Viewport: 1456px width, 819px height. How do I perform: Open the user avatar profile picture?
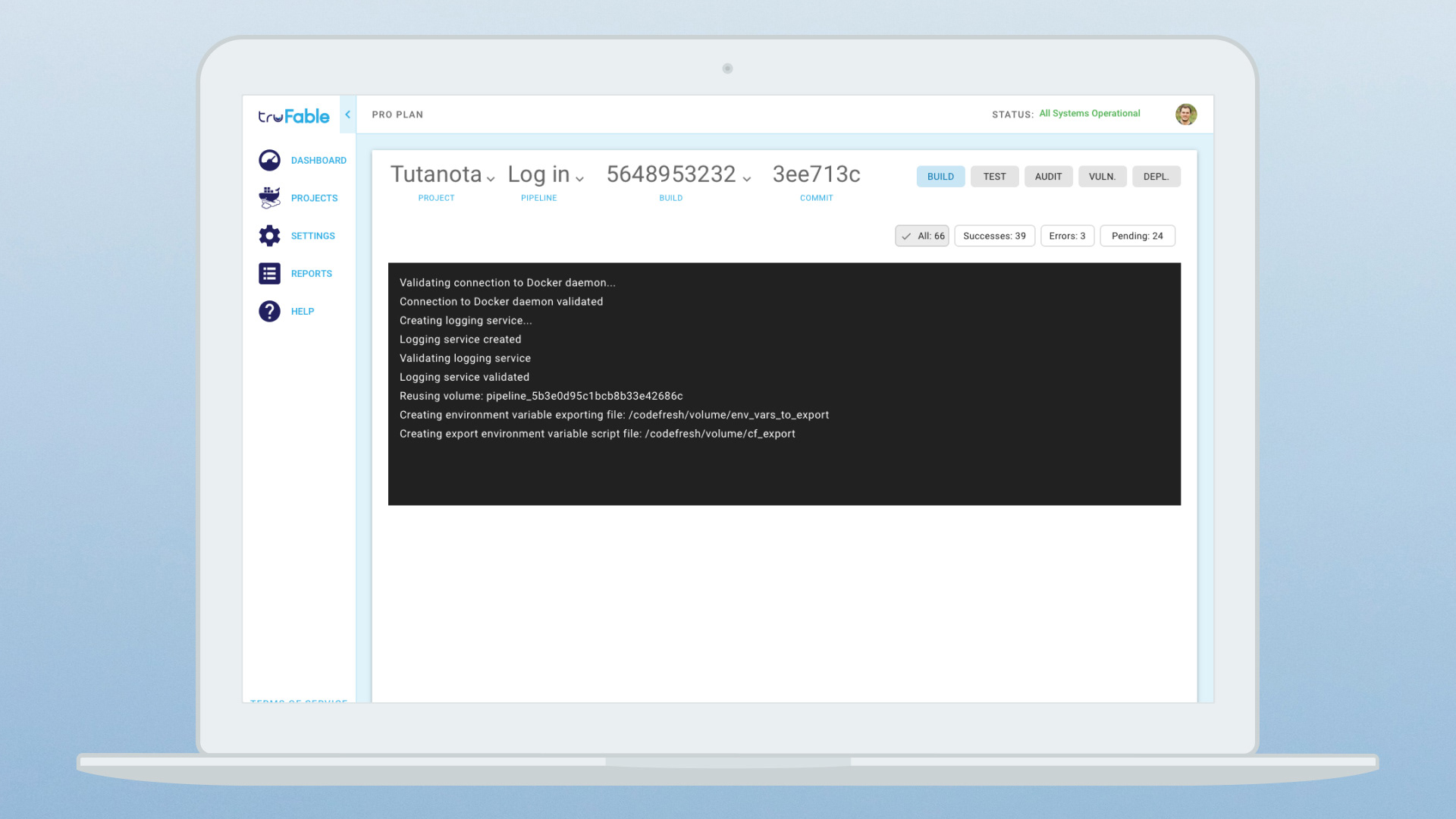point(1185,115)
